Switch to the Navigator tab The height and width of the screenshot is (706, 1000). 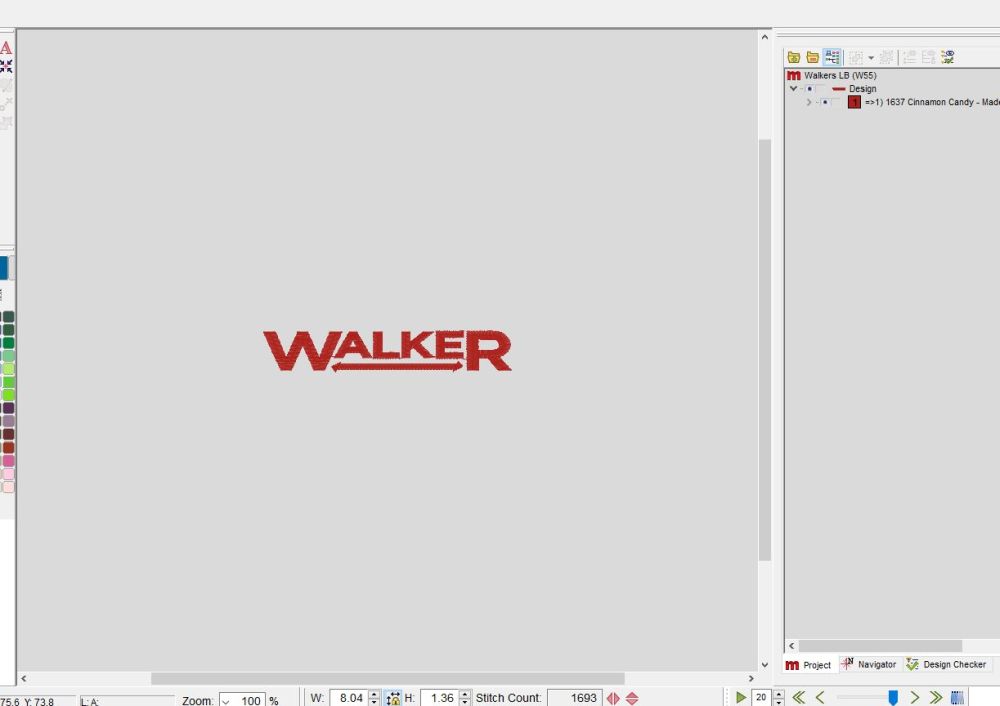tap(869, 665)
